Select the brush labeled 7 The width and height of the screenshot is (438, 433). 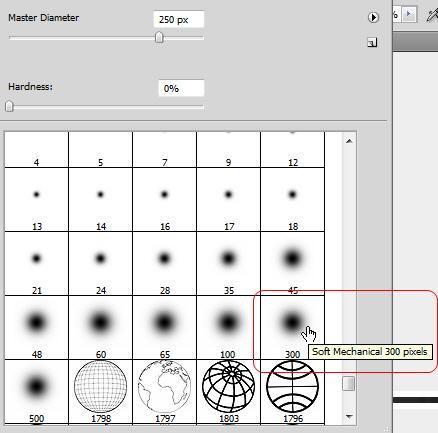165,150
